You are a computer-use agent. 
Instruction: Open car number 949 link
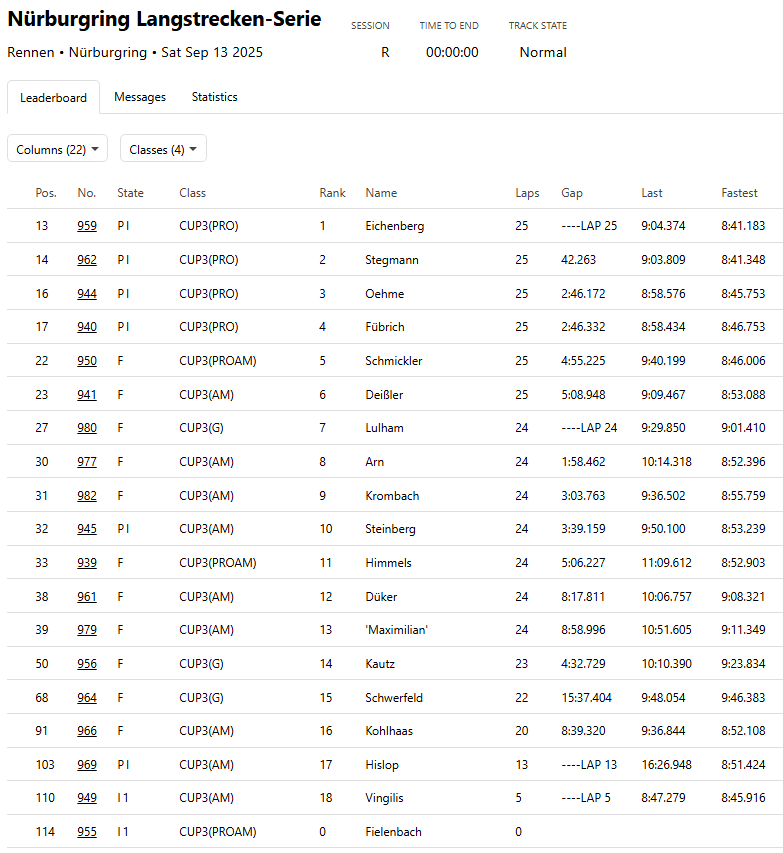pos(87,798)
